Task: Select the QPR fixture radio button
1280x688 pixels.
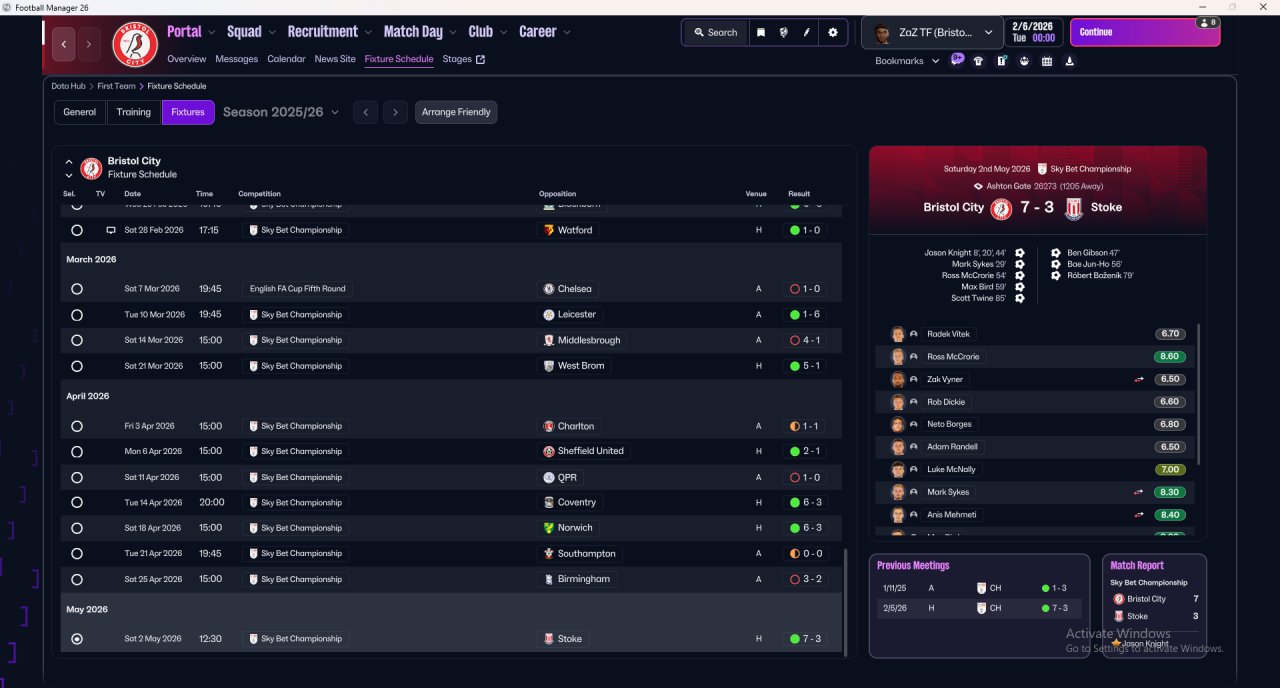Action: (x=77, y=477)
